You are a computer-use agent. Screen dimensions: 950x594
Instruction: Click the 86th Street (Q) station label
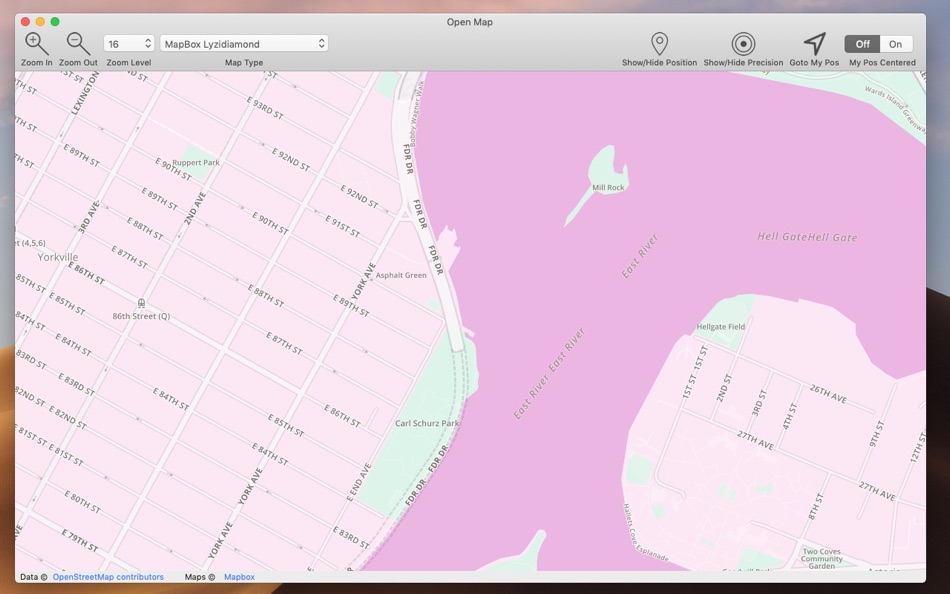[x=141, y=316]
